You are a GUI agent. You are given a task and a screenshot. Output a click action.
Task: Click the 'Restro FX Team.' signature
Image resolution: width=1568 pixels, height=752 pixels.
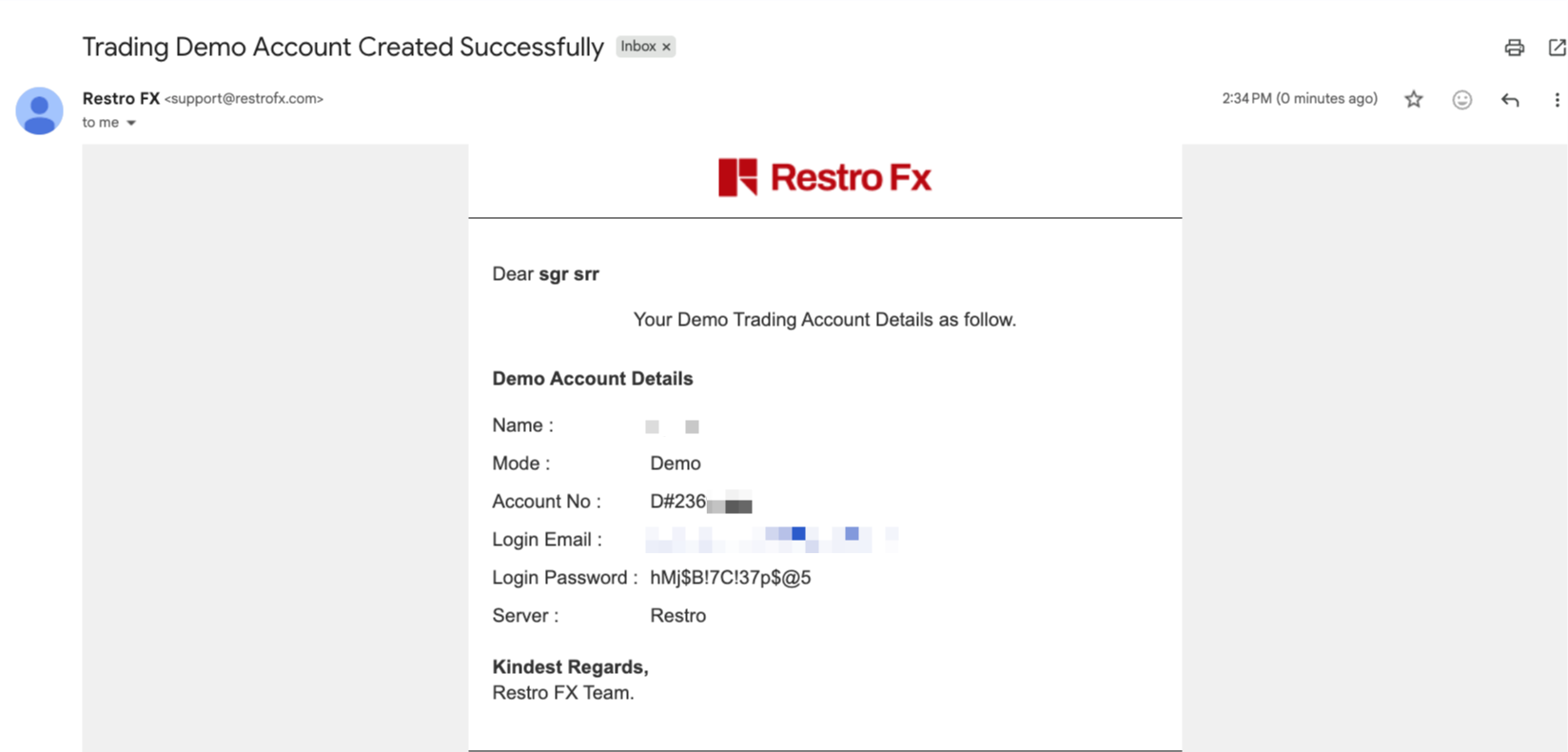coord(562,693)
